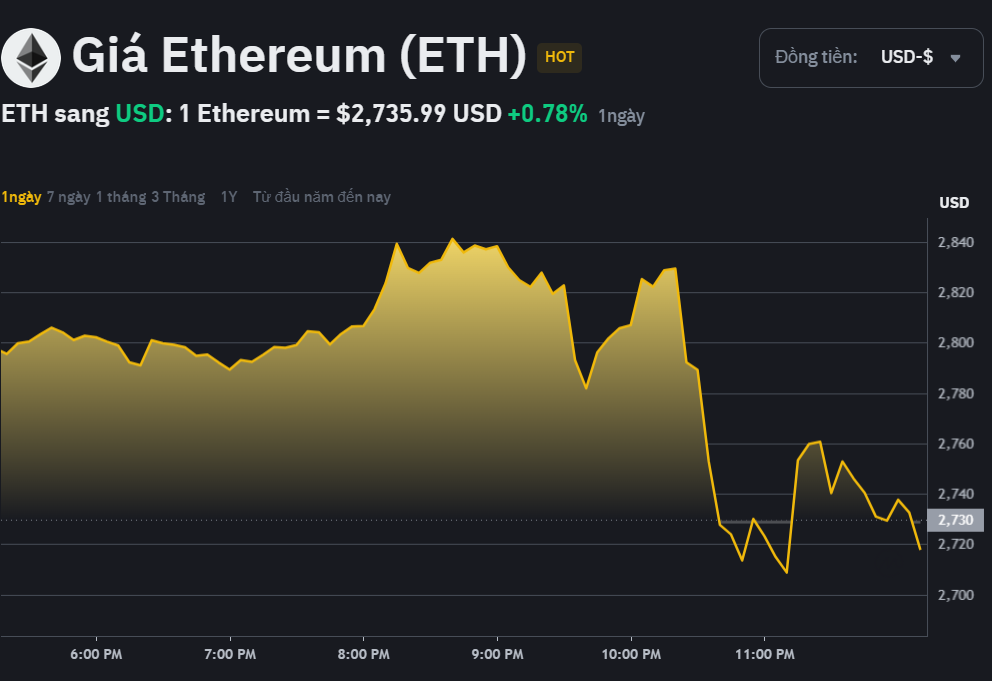Viewport: 992px width, 681px height.
Task: Select the 1ngày time range tab
Action: (x=20, y=197)
